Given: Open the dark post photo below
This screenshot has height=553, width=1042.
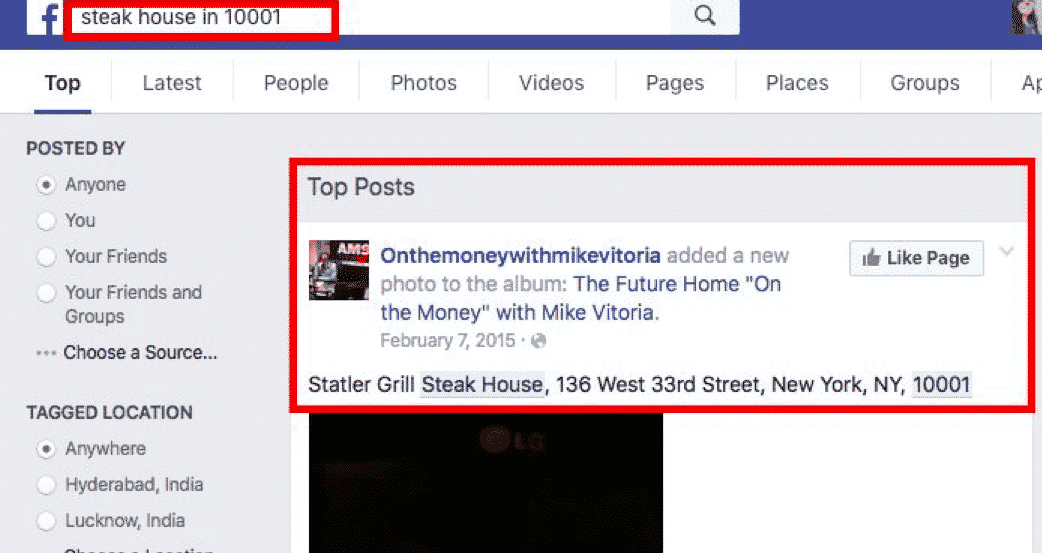Looking at the screenshot, I should (x=486, y=483).
